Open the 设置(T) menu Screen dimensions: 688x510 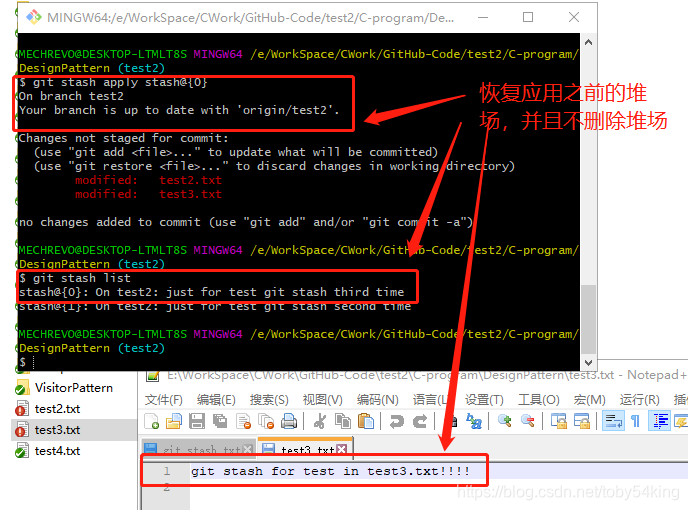484,400
